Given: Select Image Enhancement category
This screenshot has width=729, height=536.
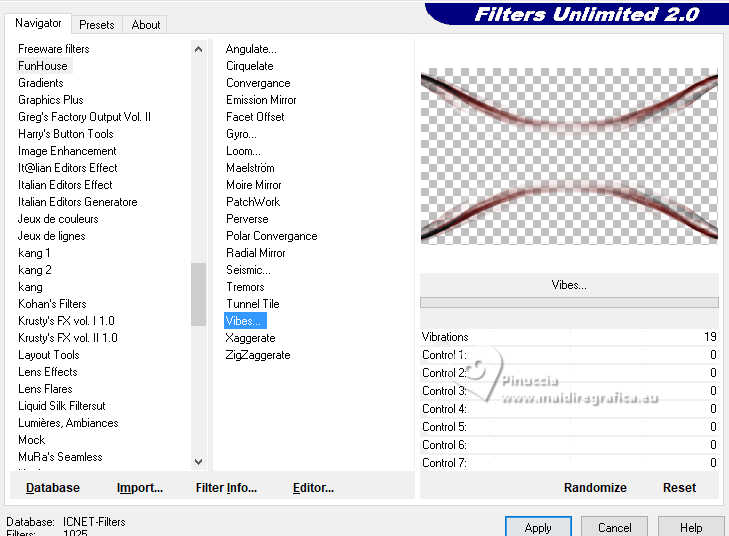Looking at the screenshot, I should coord(67,151).
